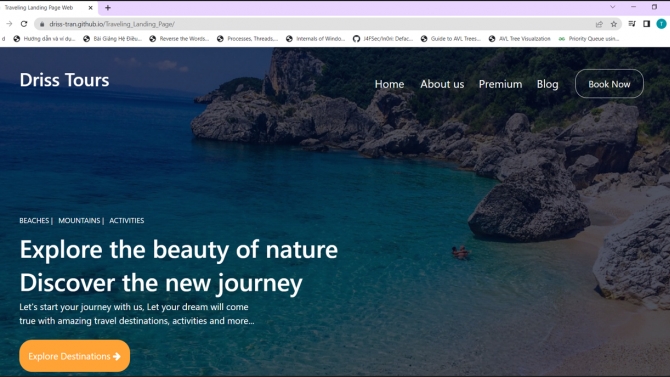Open the Hướng dẫn và ví dụ bookmark
The width and height of the screenshot is (670, 377).
click(x=44, y=38)
